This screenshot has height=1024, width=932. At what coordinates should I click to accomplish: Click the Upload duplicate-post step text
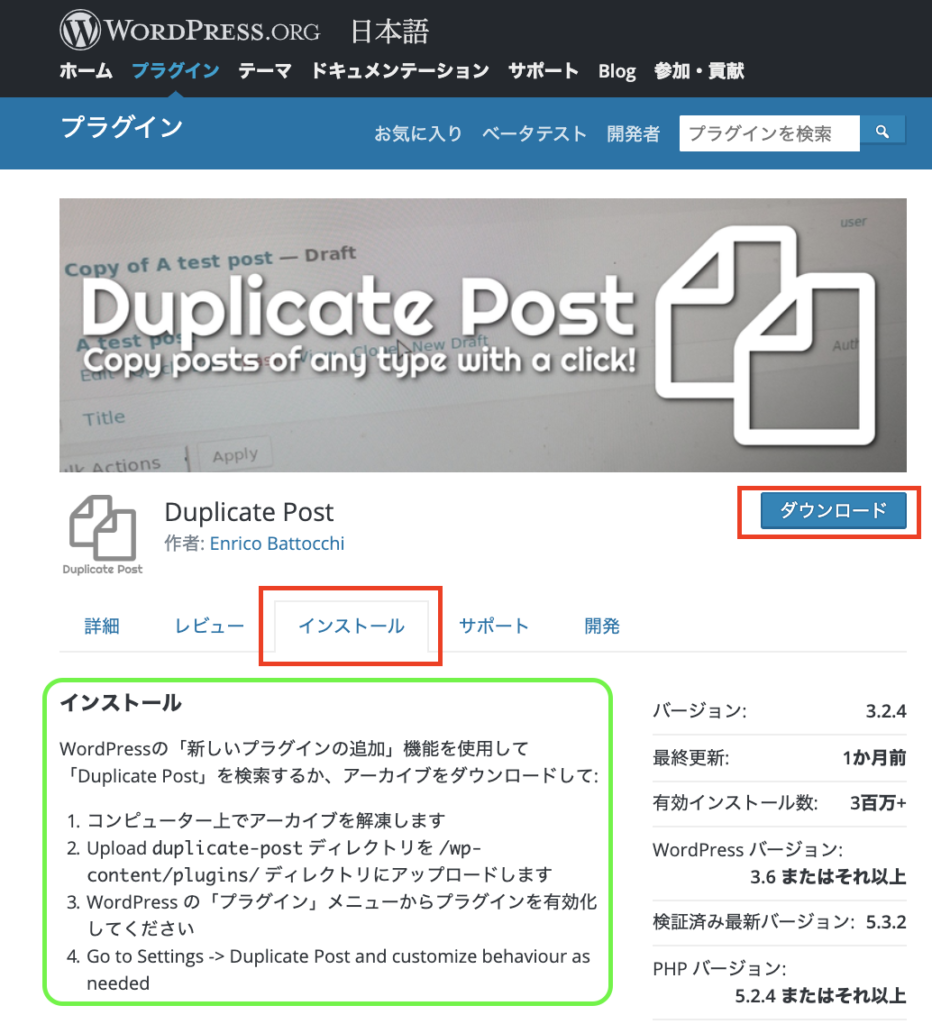tap(320, 861)
